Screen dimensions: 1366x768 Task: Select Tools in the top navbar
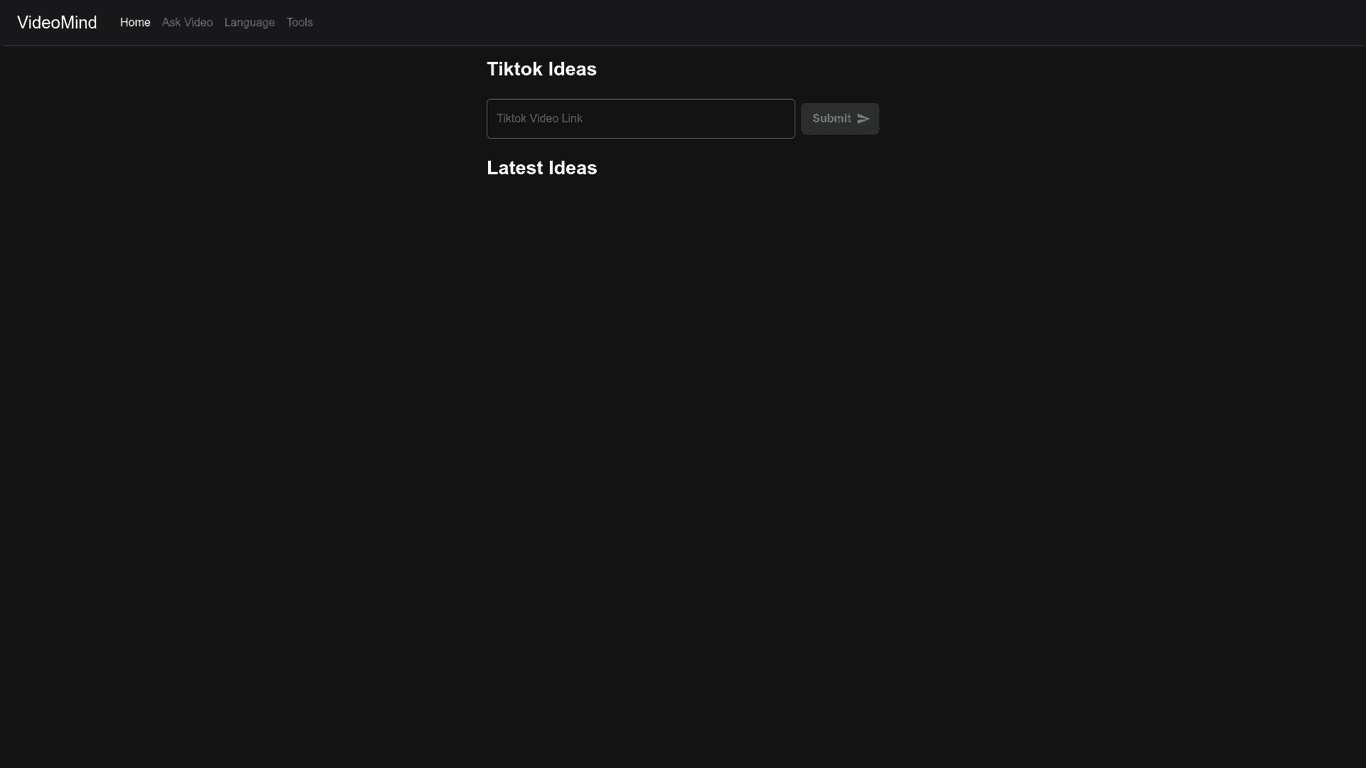click(x=299, y=22)
